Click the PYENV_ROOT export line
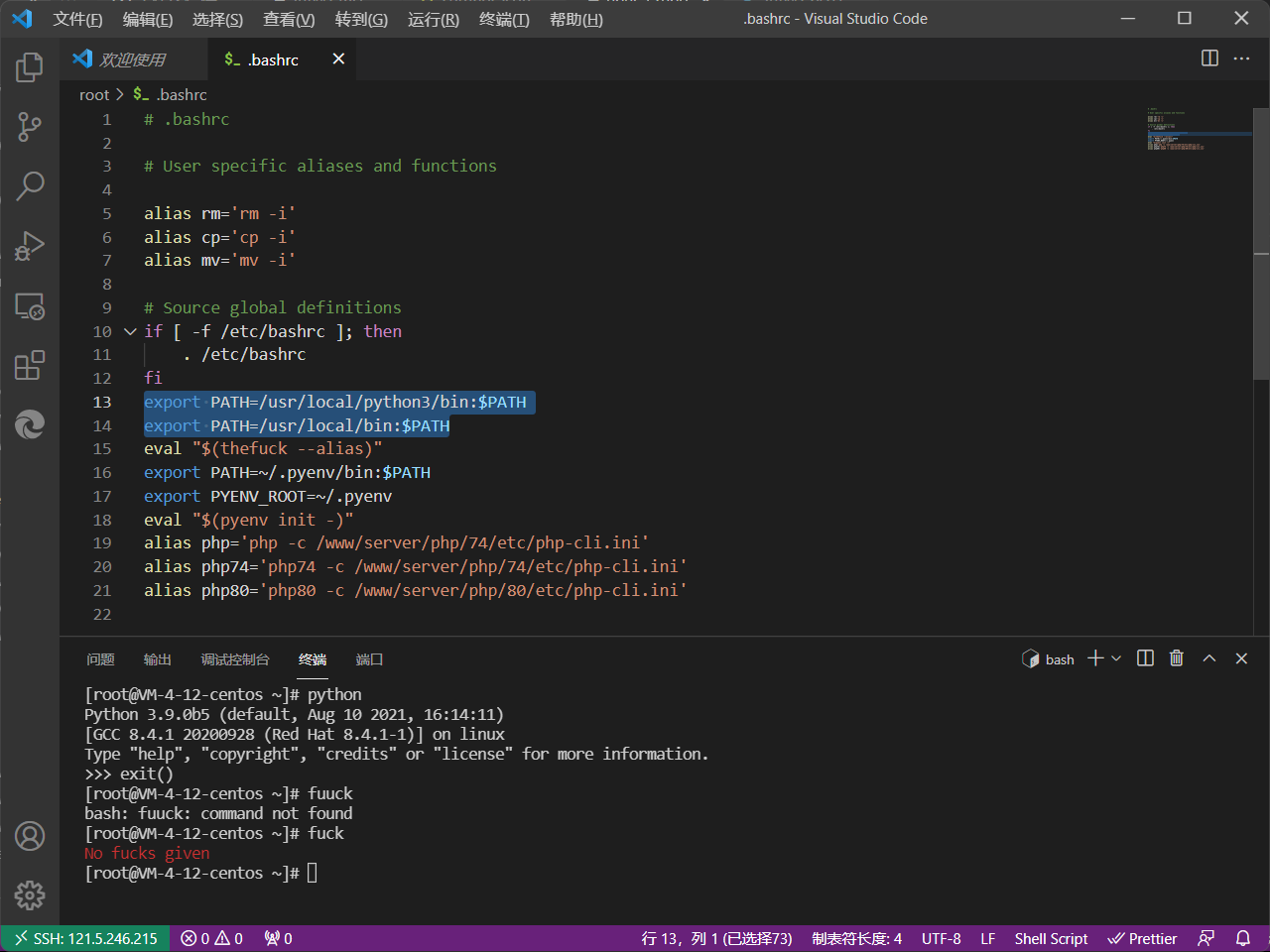Viewport: 1270px width, 952px height. click(x=268, y=496)
